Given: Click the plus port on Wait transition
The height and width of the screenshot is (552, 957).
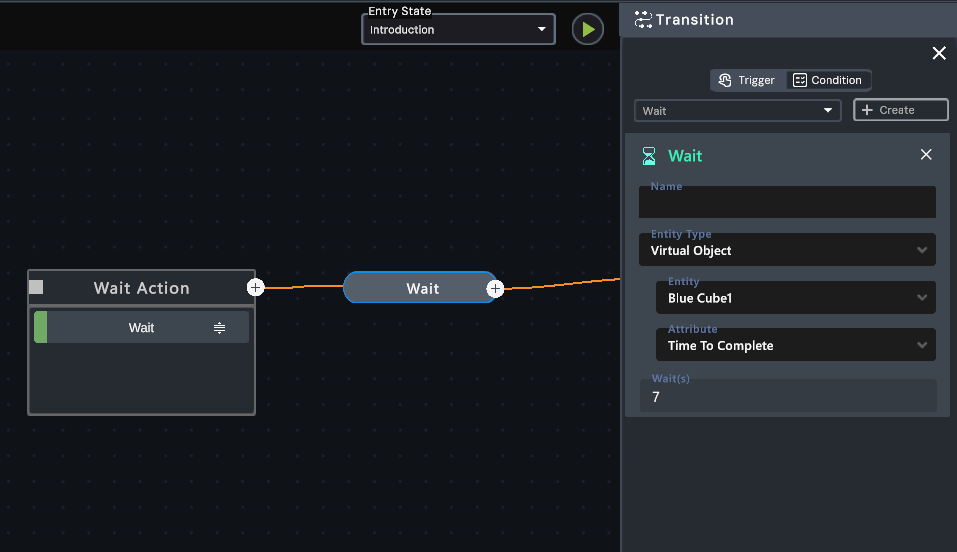Looking at the screenshot, I should coord(495,289).
